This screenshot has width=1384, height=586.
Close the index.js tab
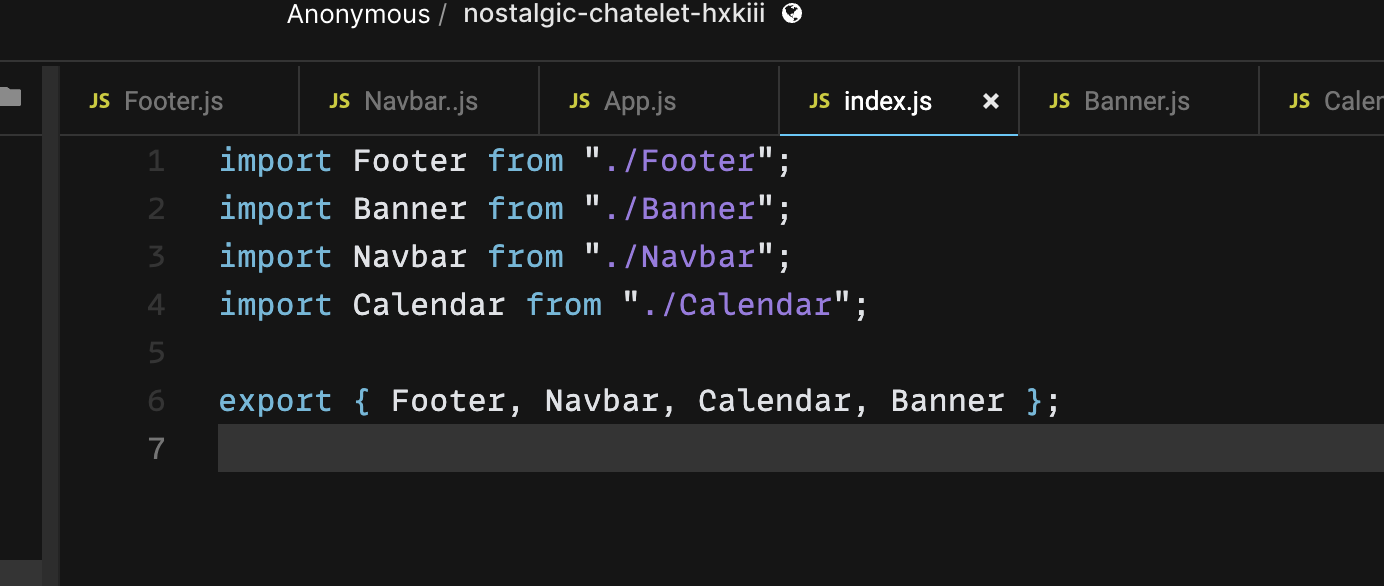pyautogui.click(x=989, y=100)
